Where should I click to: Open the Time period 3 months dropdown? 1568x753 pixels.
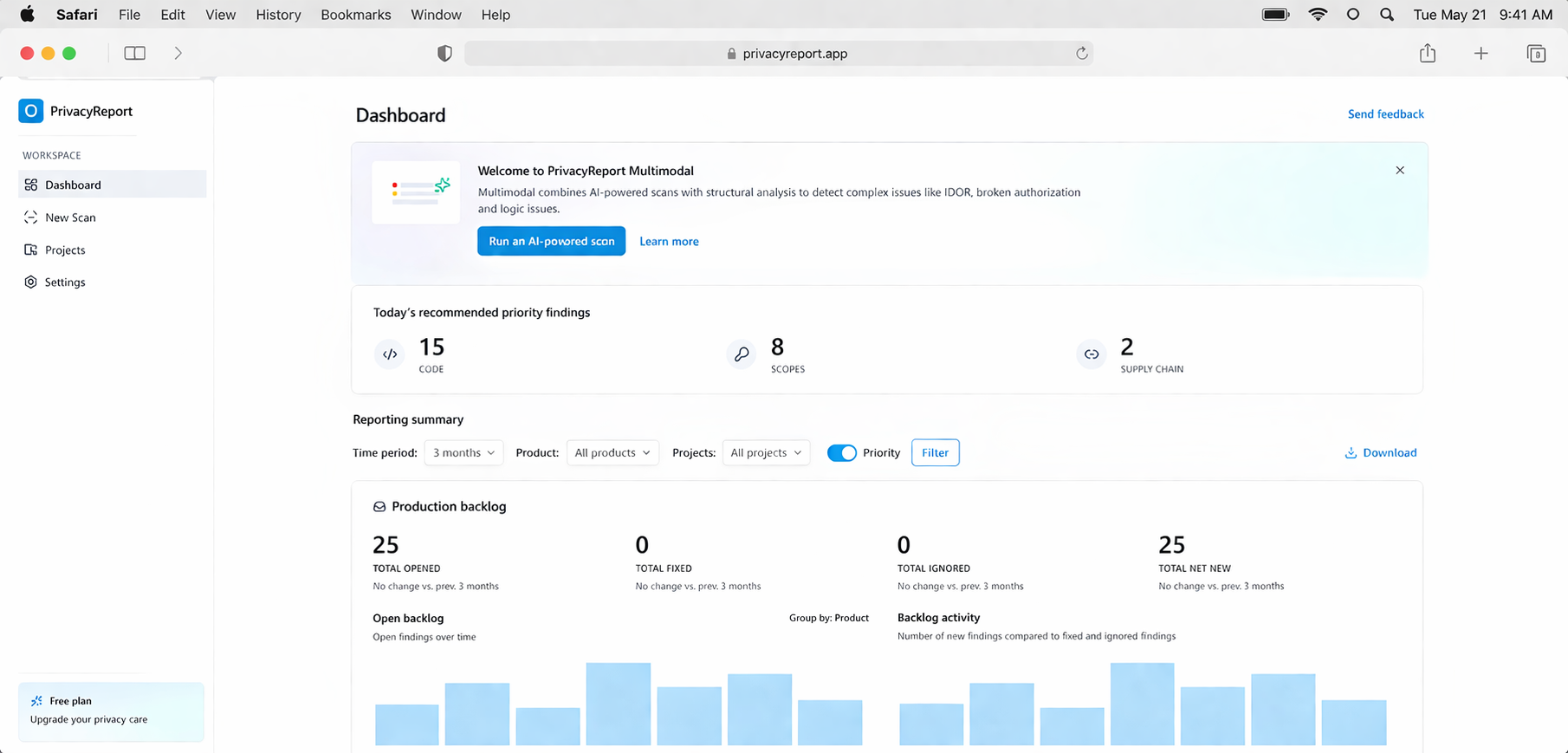tap(463, 452)
